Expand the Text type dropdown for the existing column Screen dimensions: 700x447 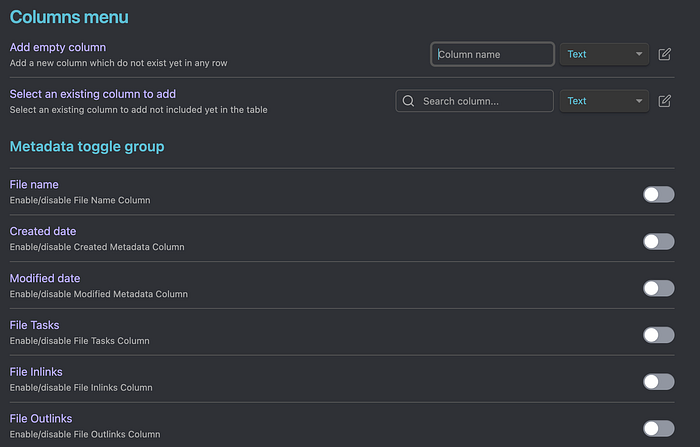604,101
